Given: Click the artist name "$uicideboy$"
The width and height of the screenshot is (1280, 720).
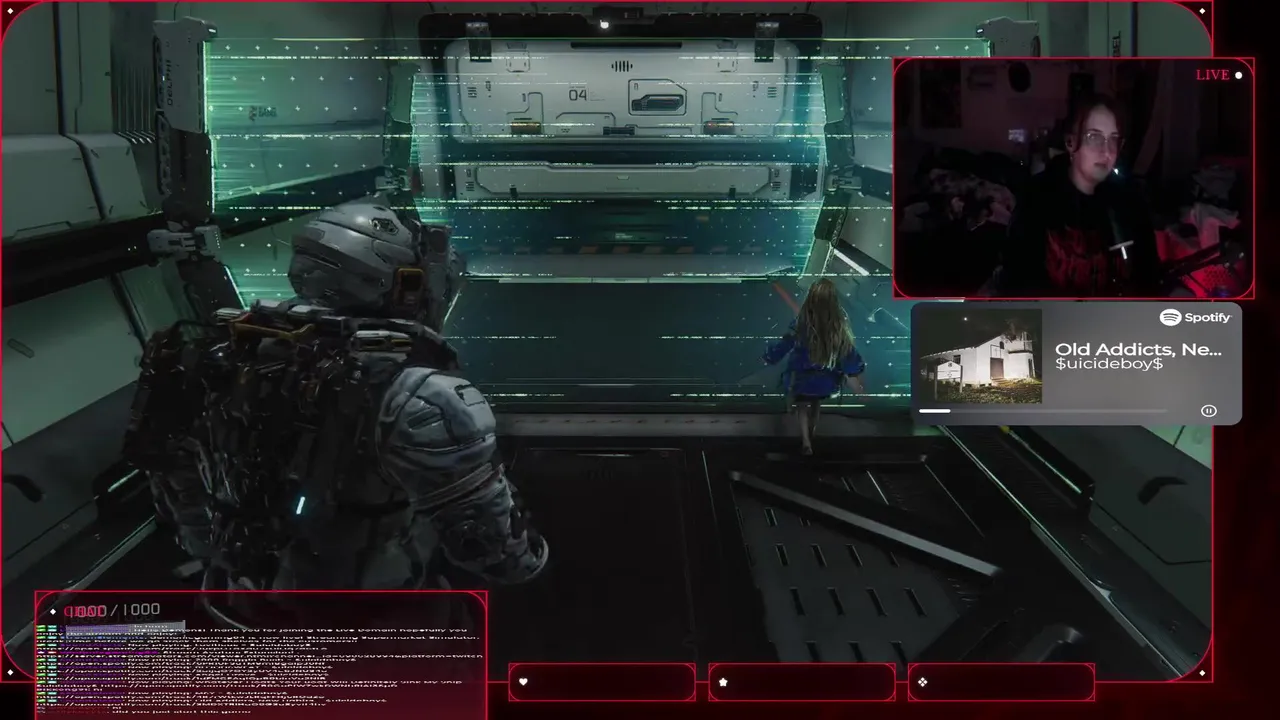Looking at the screenshot, I should pos(1109,364).
